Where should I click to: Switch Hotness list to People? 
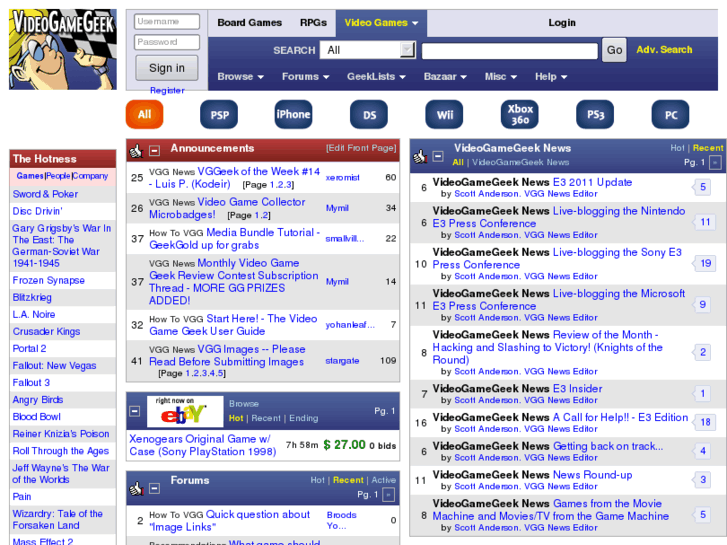58,176
